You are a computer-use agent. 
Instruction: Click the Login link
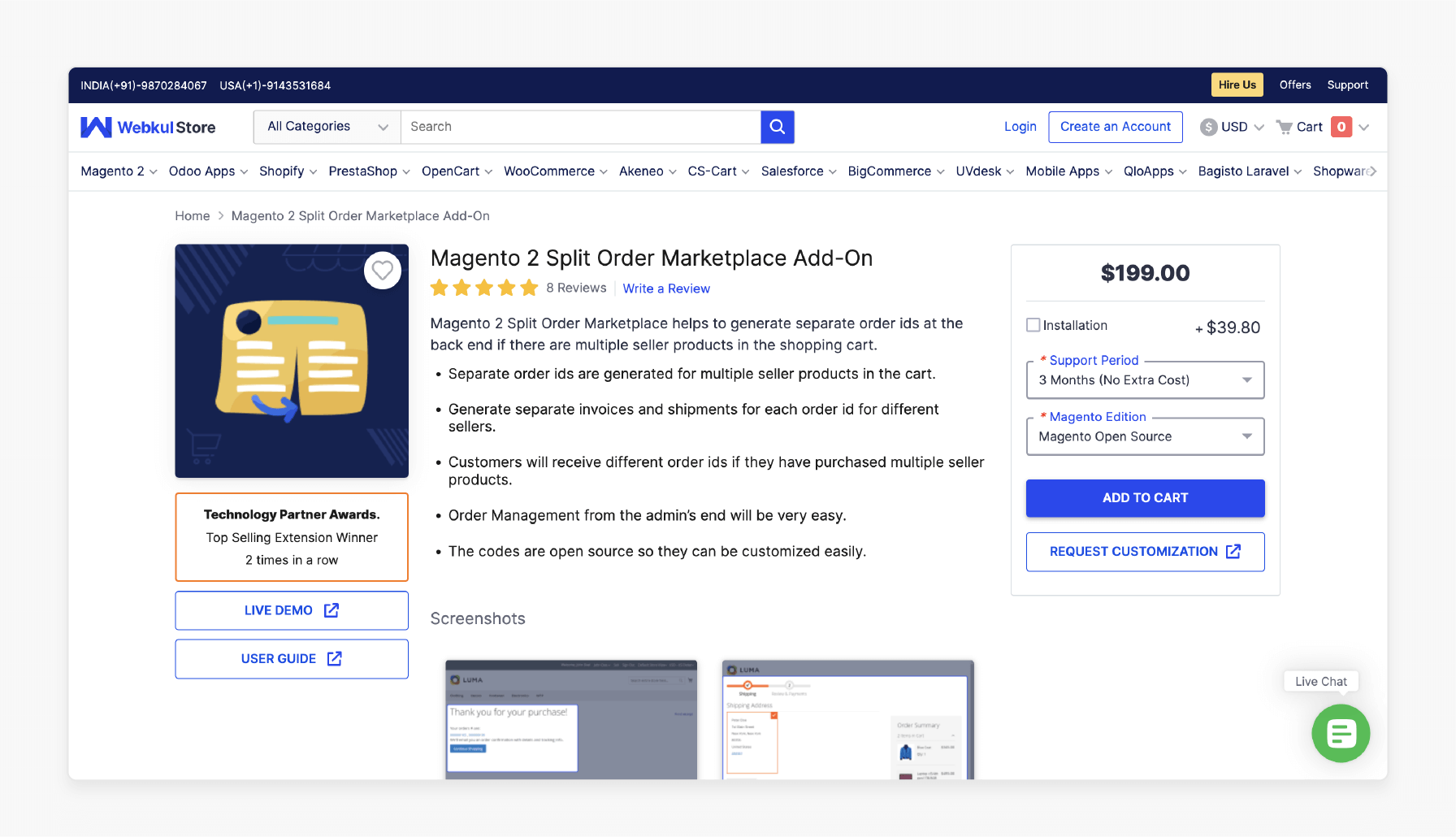click(x=1020, y=127)
